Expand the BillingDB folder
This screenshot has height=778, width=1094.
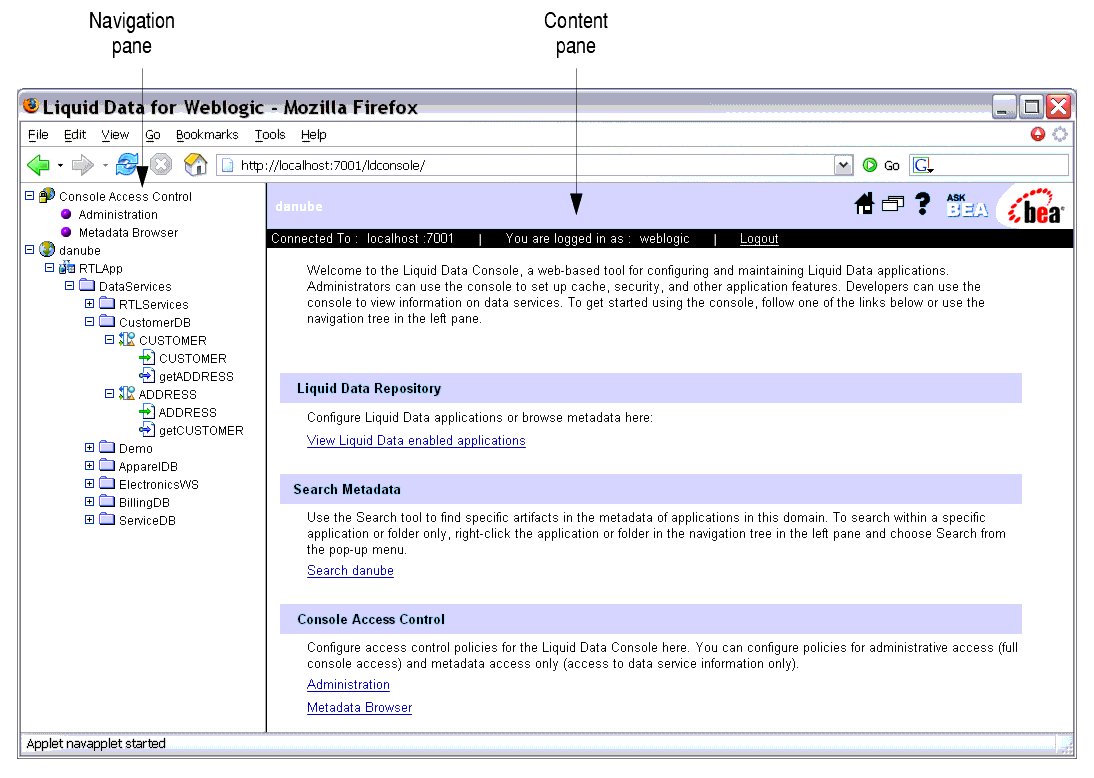[x=89, y=502]
